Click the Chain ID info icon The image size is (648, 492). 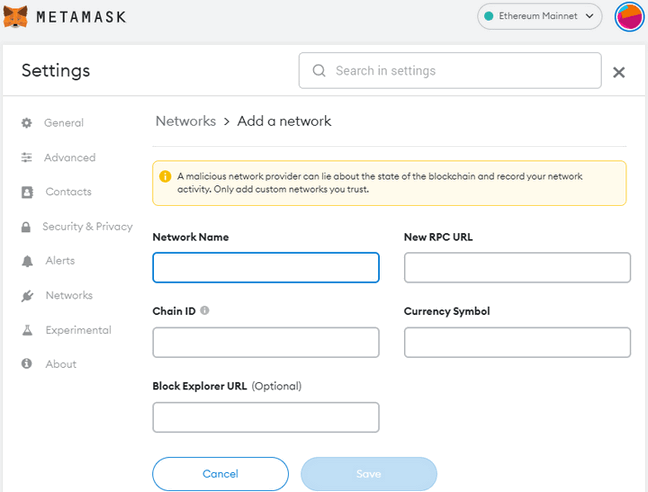(x=205, y=310)
